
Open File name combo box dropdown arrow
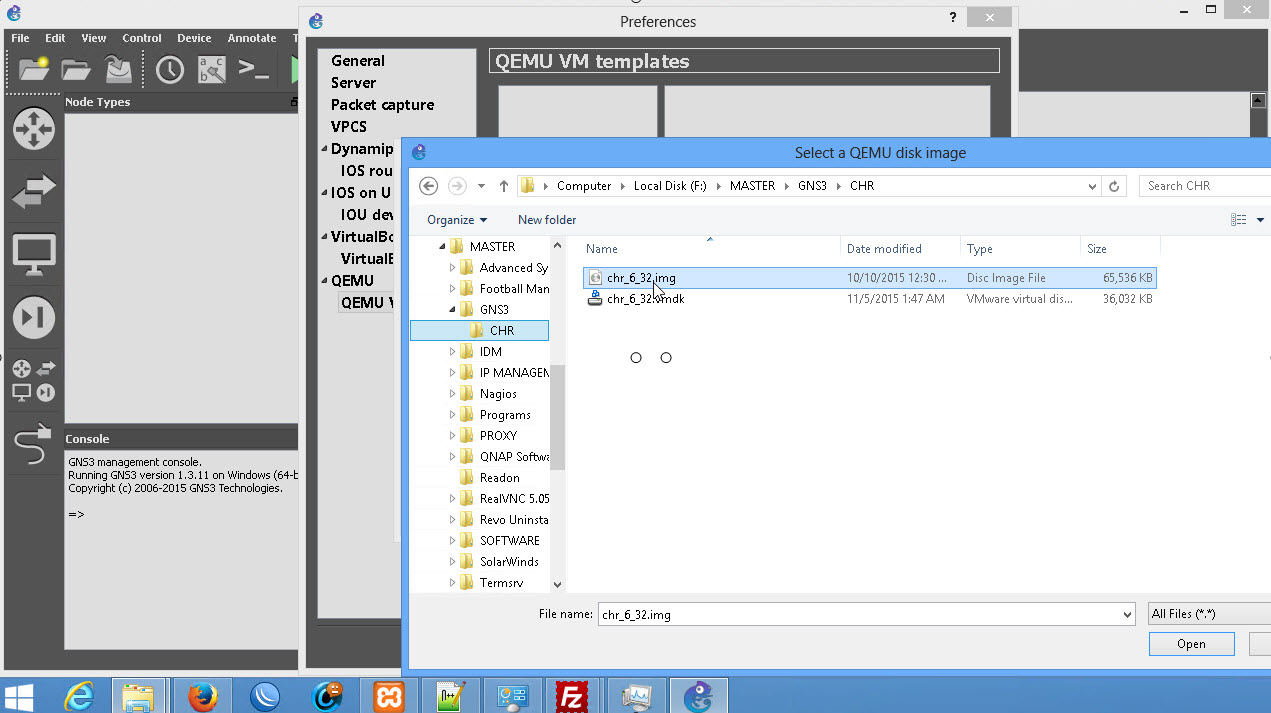[1127, 615]
